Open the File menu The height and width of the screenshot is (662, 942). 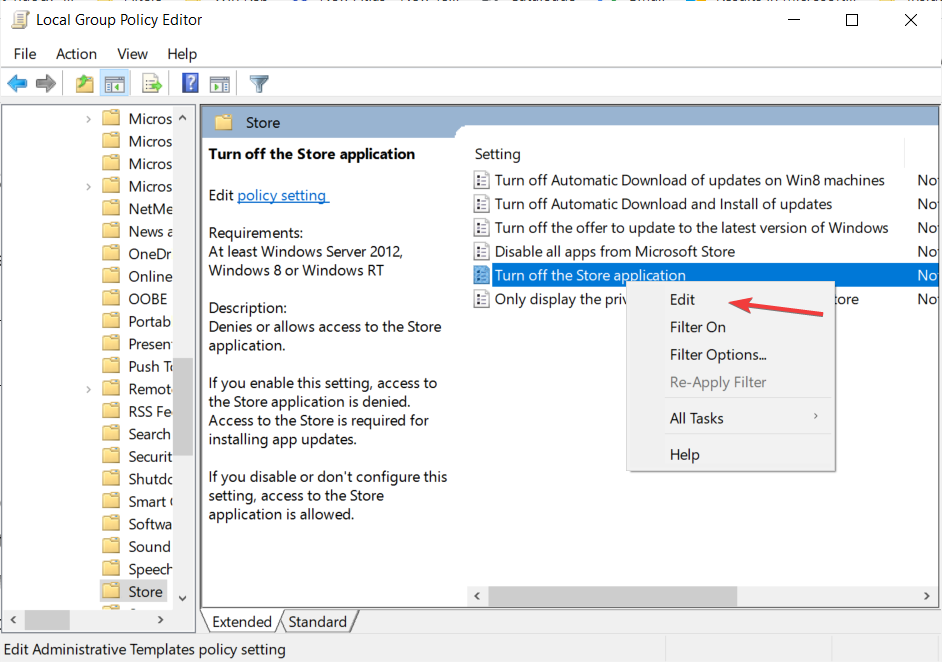point(25,54)
